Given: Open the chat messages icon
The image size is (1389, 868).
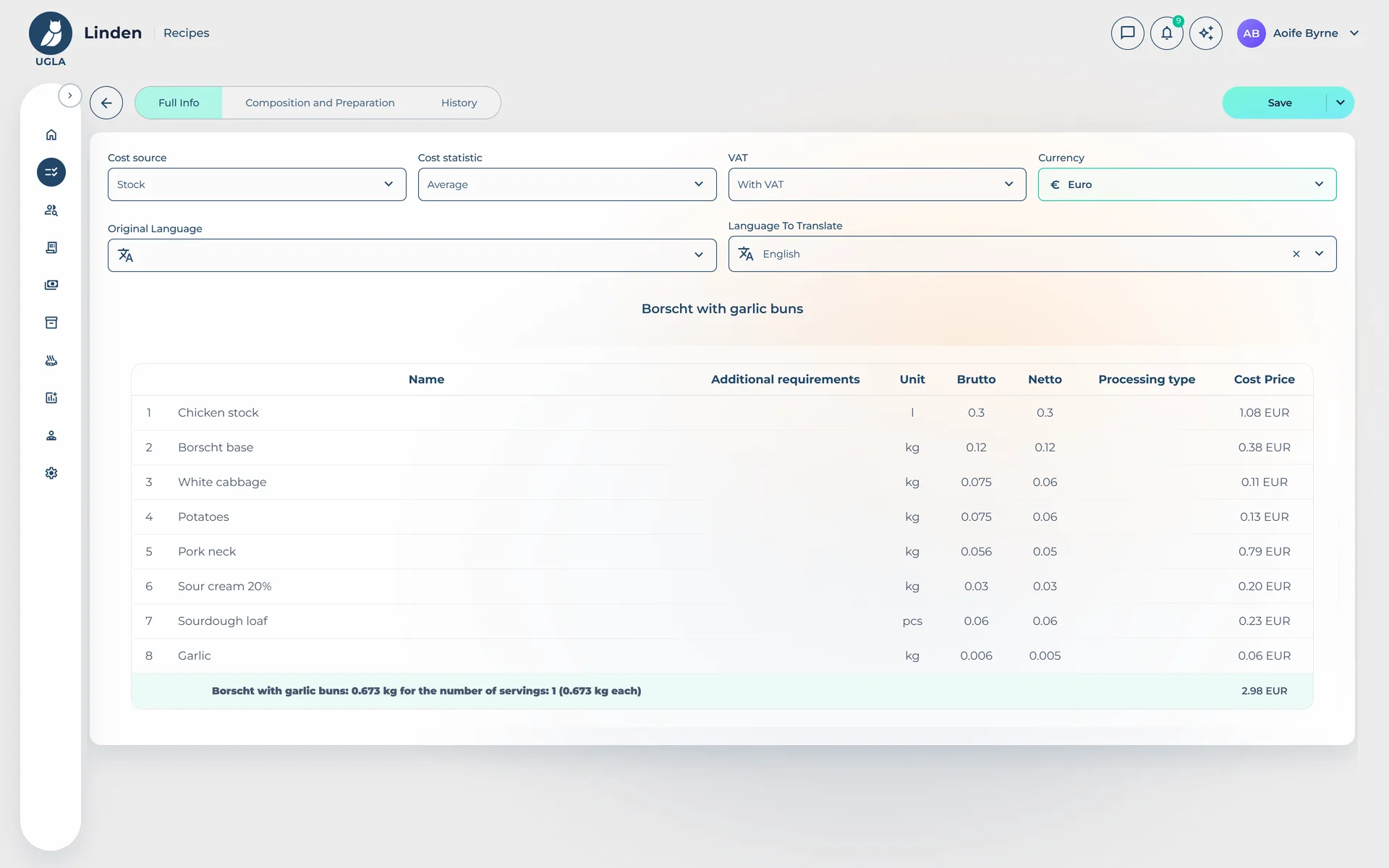Looking at the screenshot, I should [1128, 33].
